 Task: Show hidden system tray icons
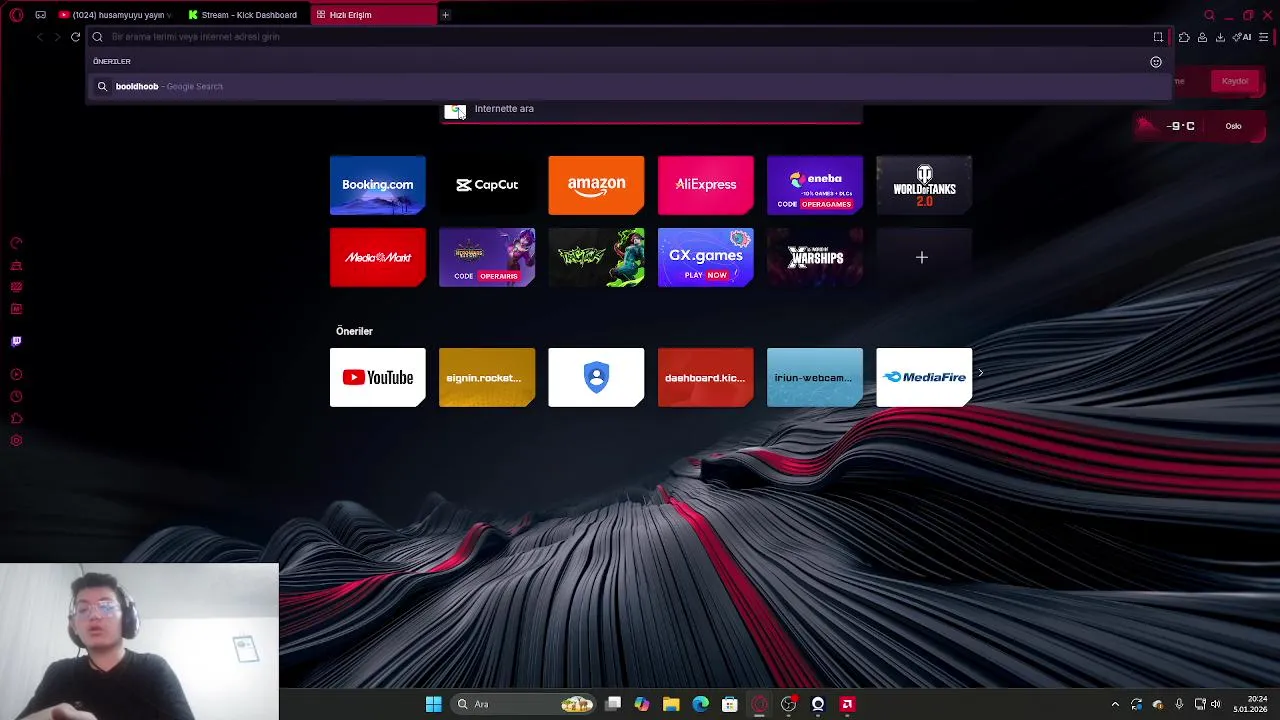coord(1115,704)
